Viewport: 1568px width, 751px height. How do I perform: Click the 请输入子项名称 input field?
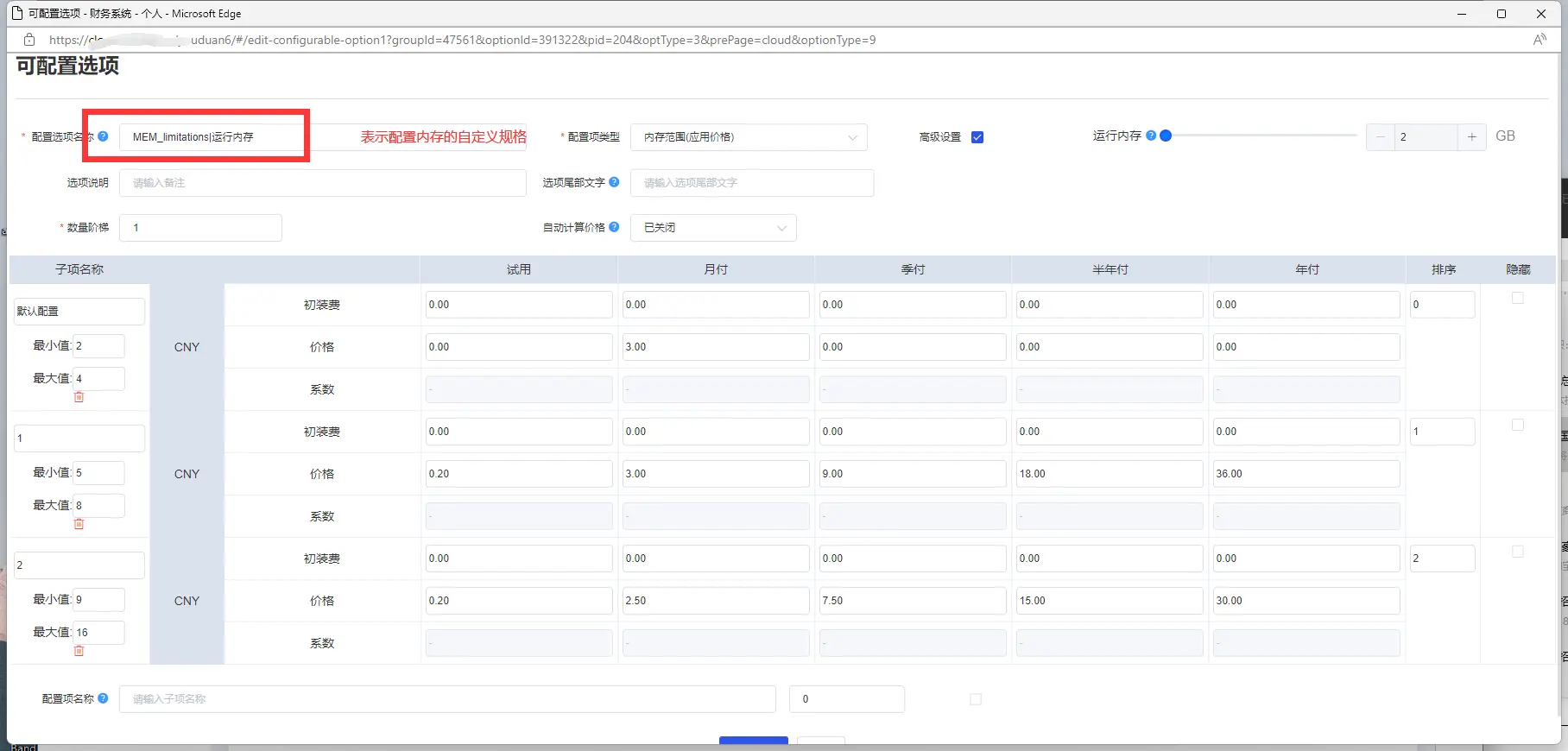tap(447, 699)
